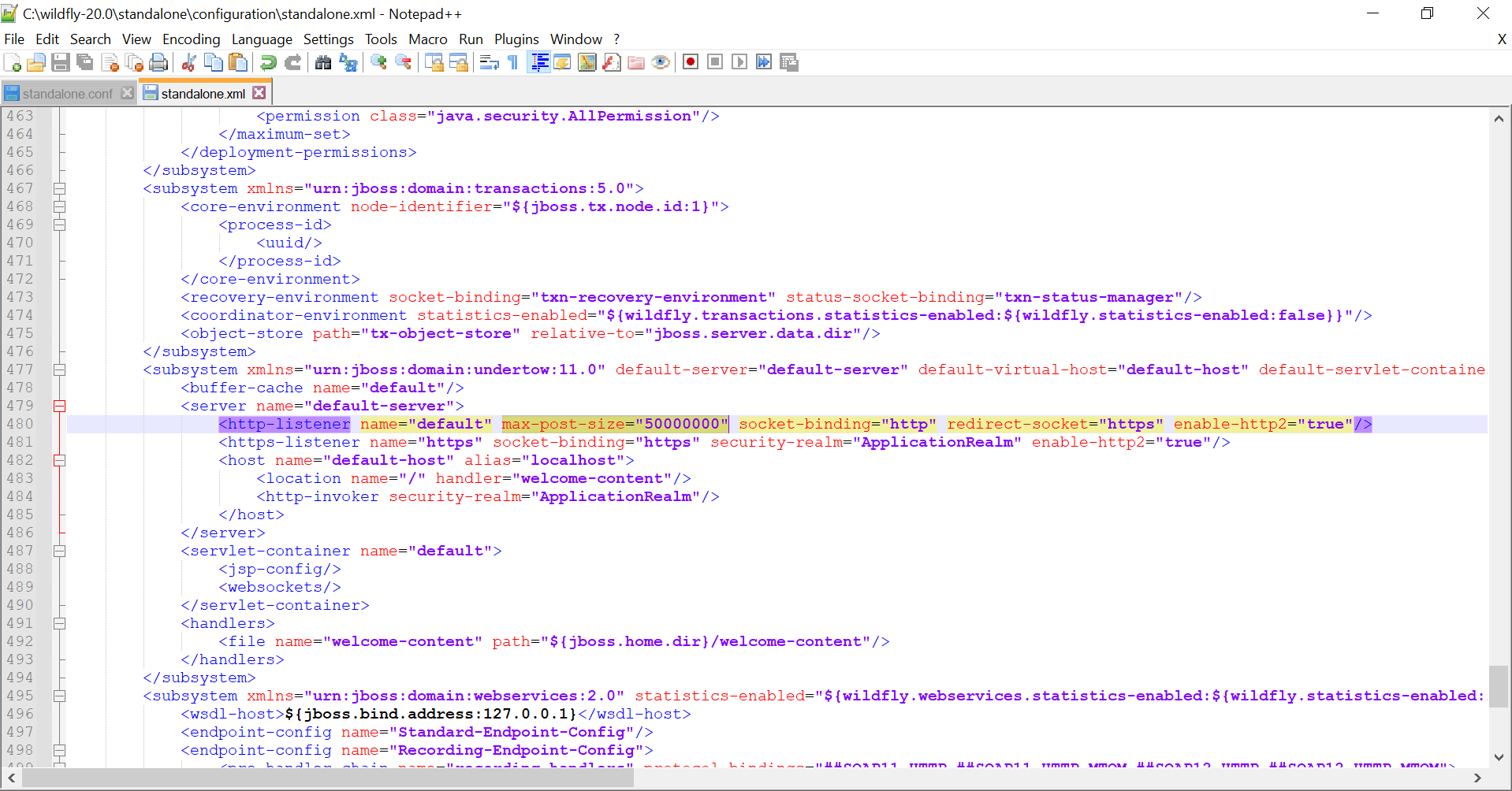Screen dimensions: 1512x791
Task: Start macro recording with red dot icon
Action: pos(691,62)
